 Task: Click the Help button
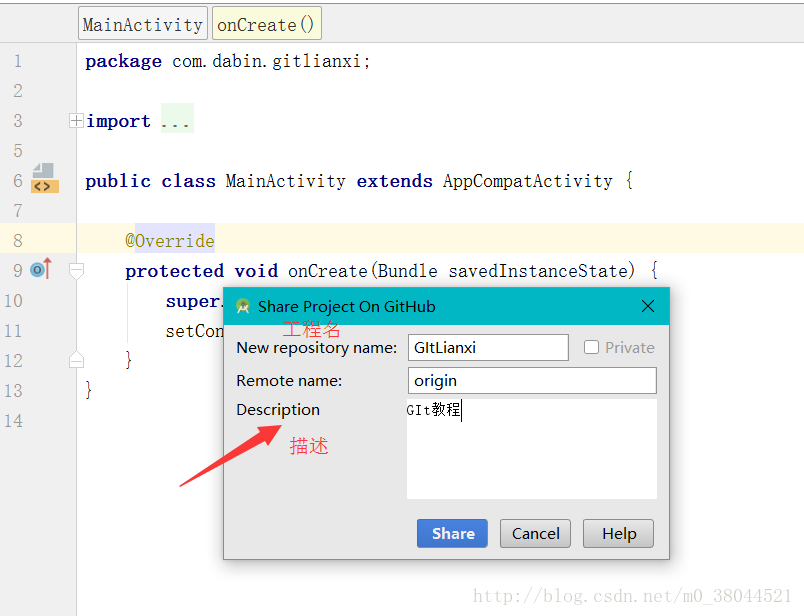pos(618,533)
